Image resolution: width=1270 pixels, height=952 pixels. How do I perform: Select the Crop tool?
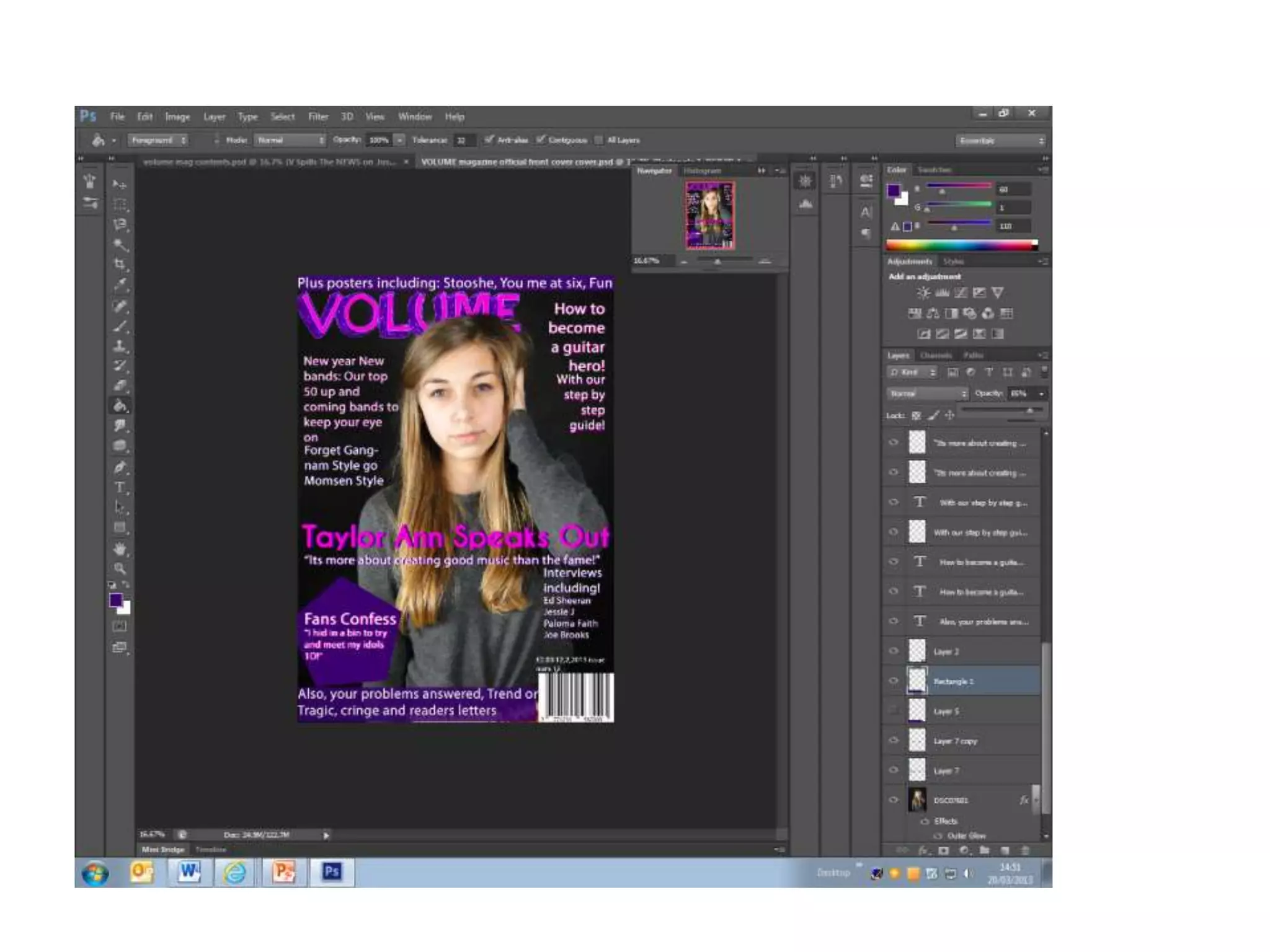(120, 265)
